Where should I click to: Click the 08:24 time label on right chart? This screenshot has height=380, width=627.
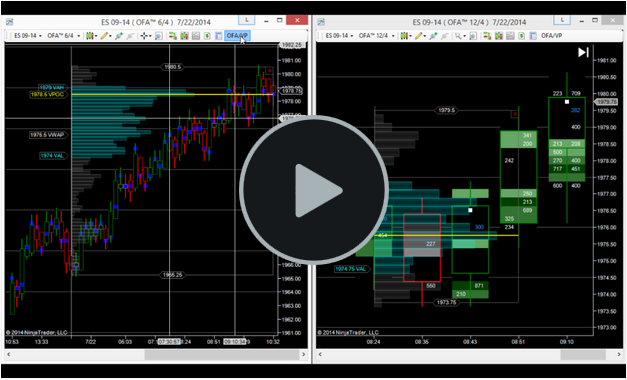click(373, 342)
